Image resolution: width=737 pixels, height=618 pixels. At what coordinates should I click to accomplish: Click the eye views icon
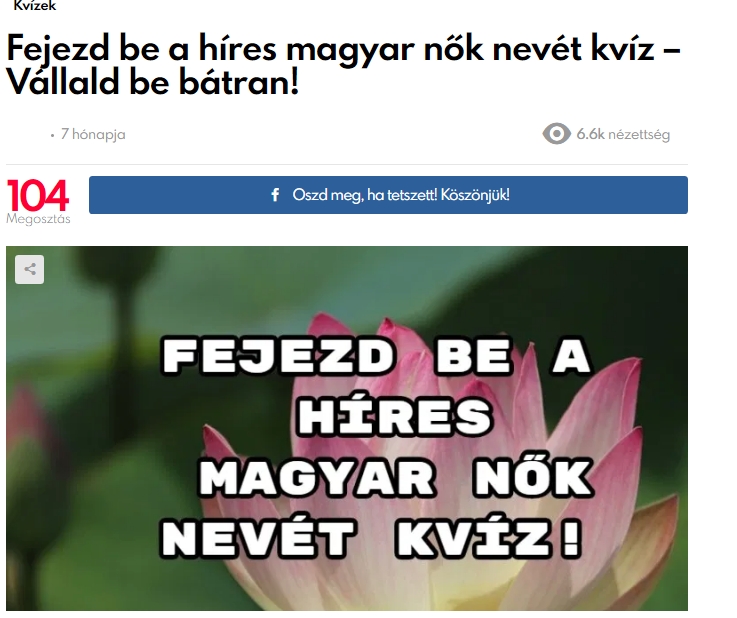coord(557,134)
